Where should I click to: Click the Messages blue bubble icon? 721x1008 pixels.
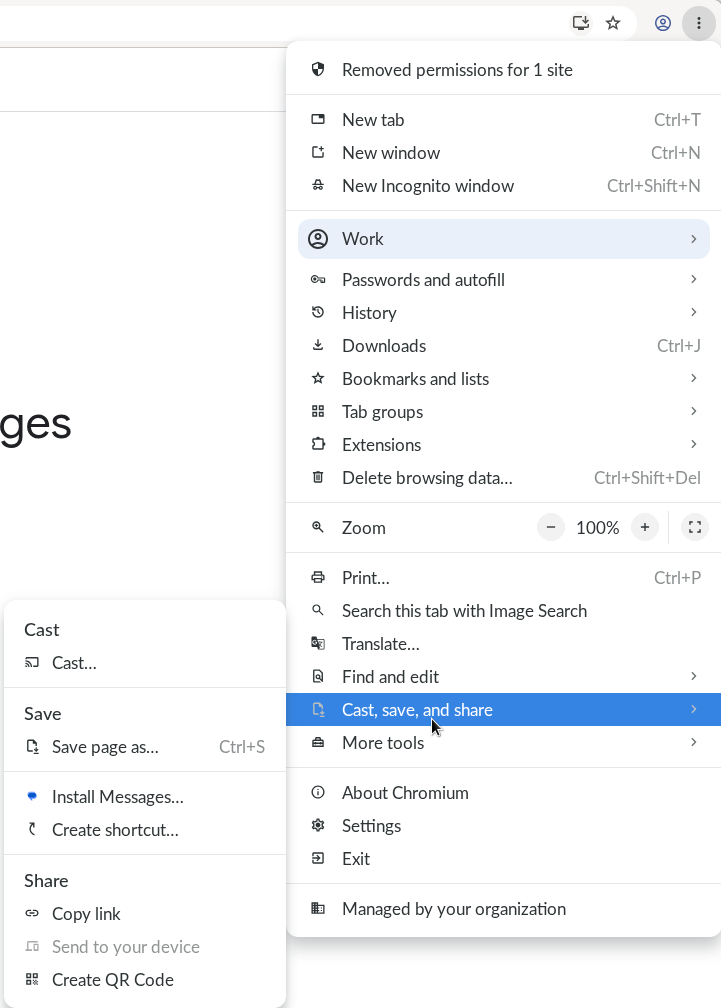tap(32, 796)
